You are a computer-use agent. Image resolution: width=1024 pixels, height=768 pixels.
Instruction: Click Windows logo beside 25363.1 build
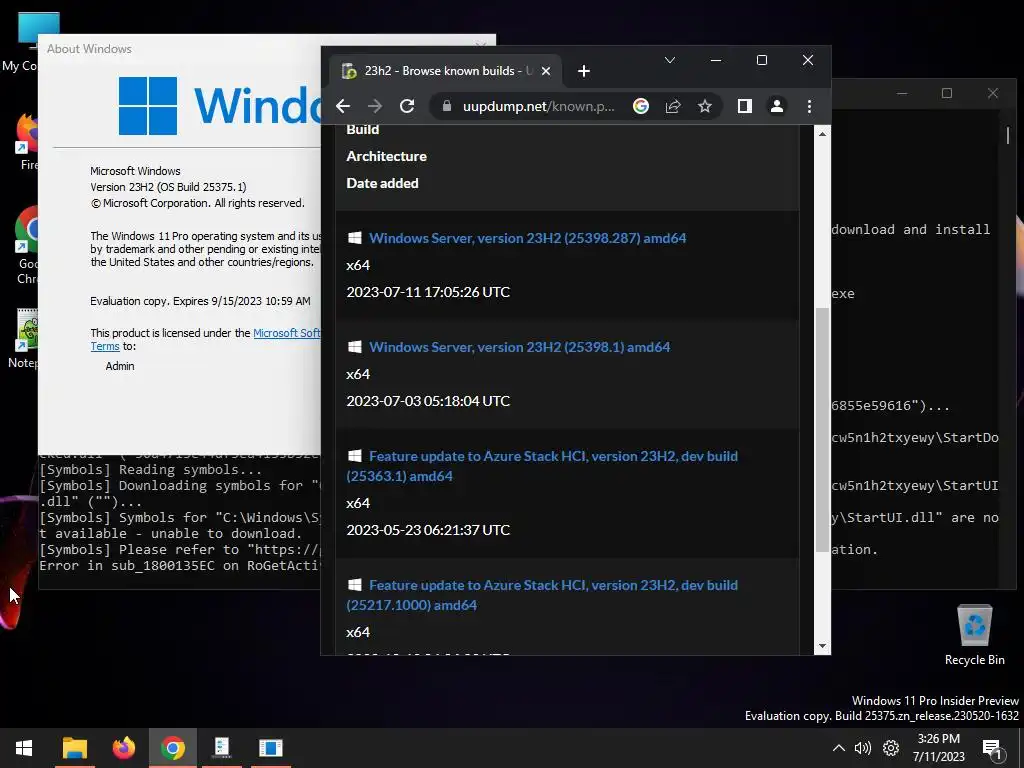coord(355,456)
